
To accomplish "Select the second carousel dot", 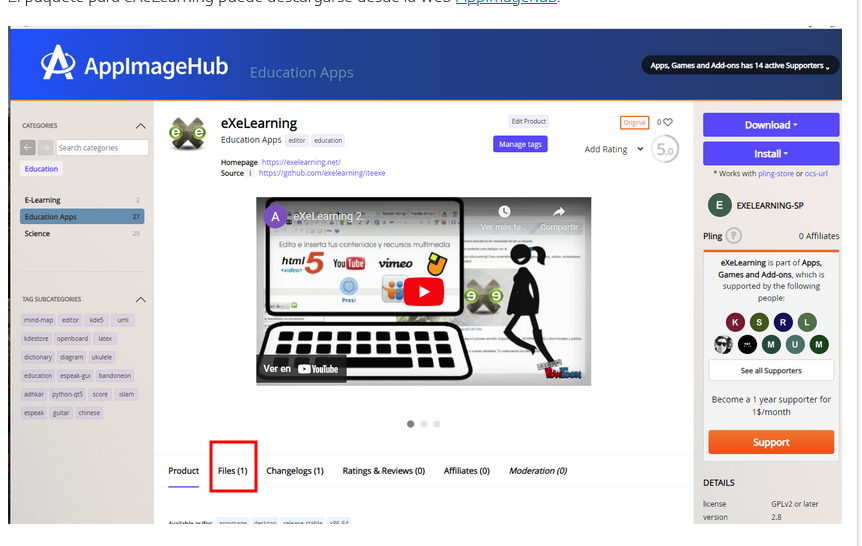I will (x=424, y=424).
